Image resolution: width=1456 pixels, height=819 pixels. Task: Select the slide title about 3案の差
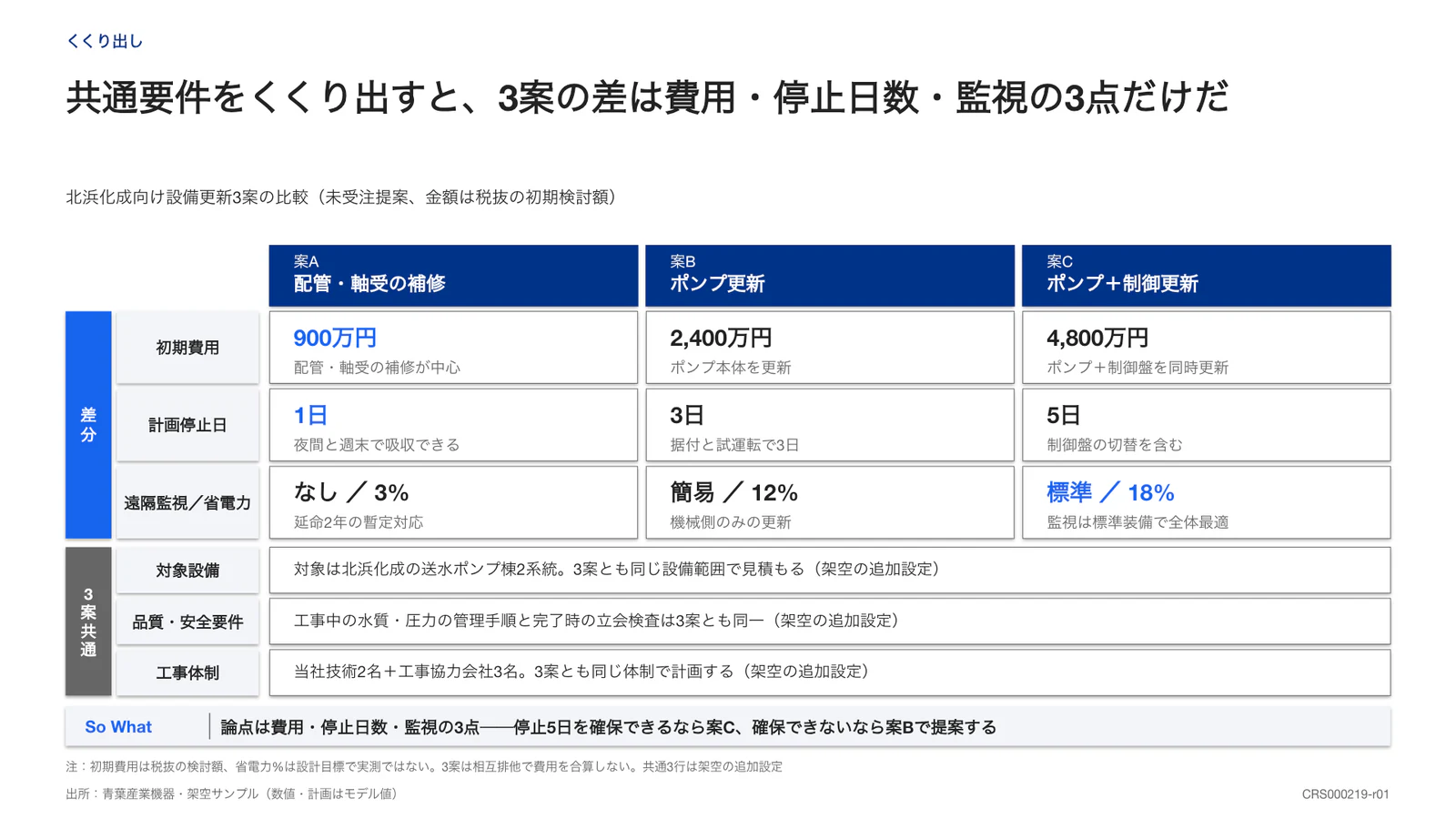648,97
